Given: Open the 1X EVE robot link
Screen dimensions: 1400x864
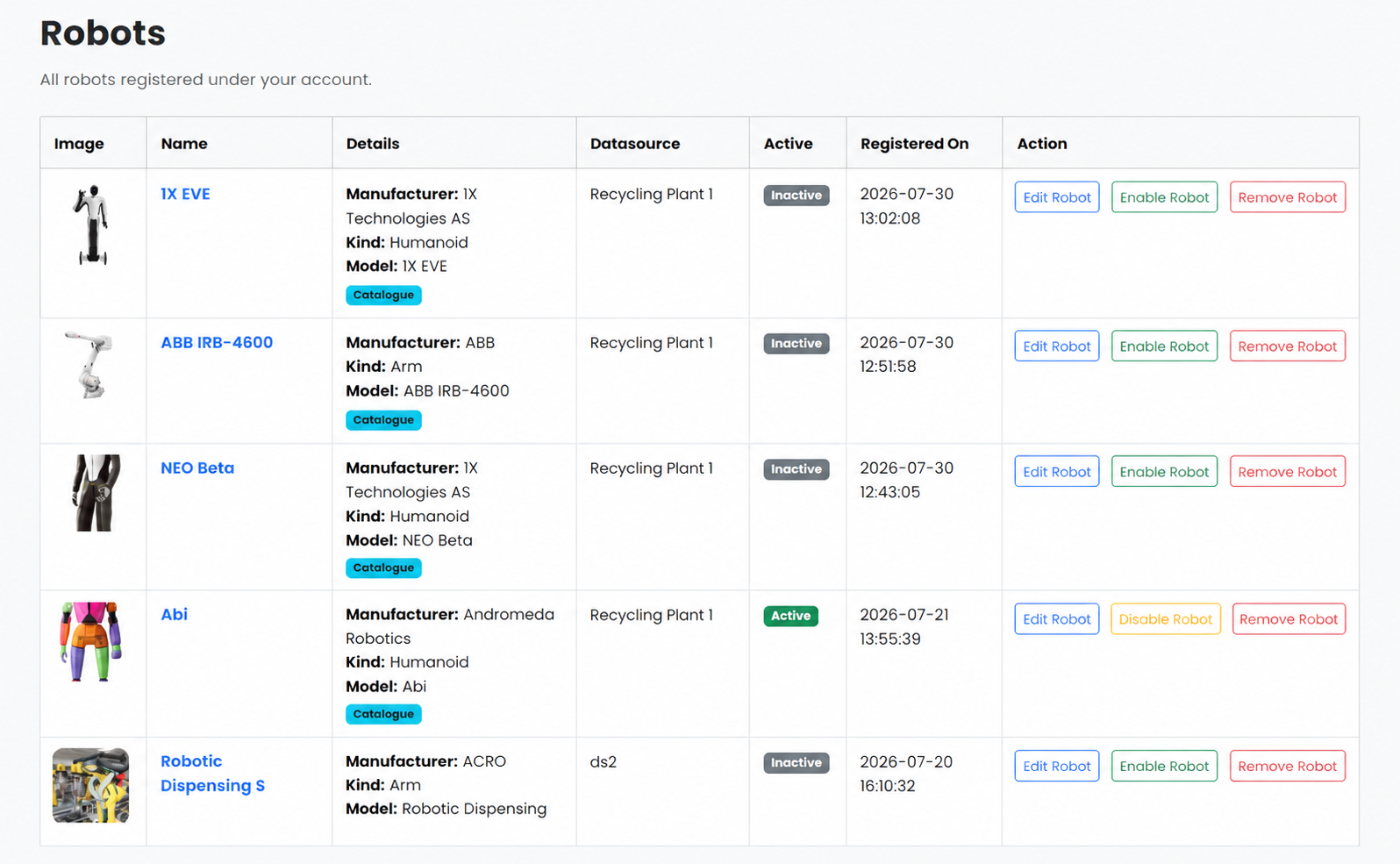Looking at the screenshot, I should [185, 194].
